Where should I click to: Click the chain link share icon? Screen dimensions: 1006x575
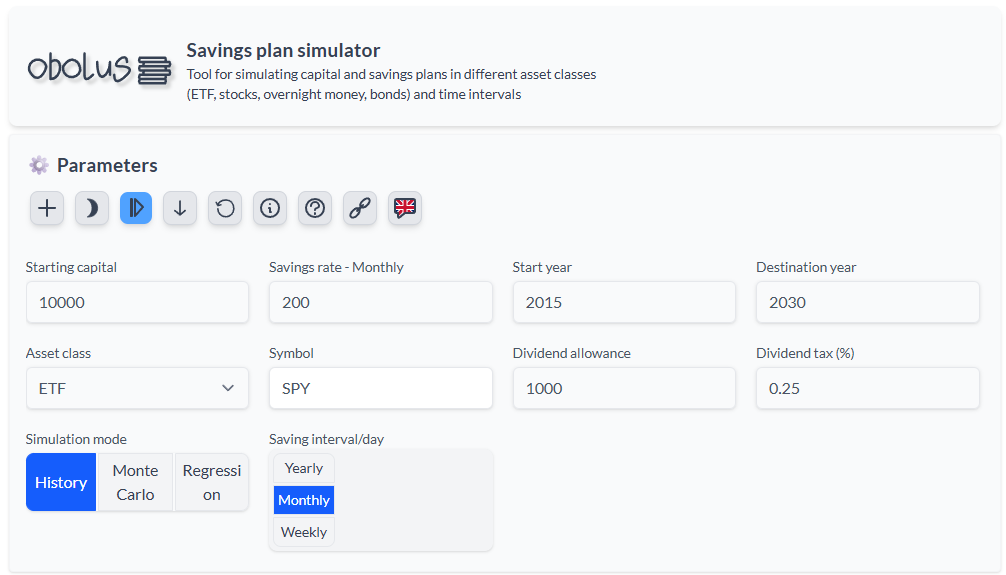click(x=360, y=208)
